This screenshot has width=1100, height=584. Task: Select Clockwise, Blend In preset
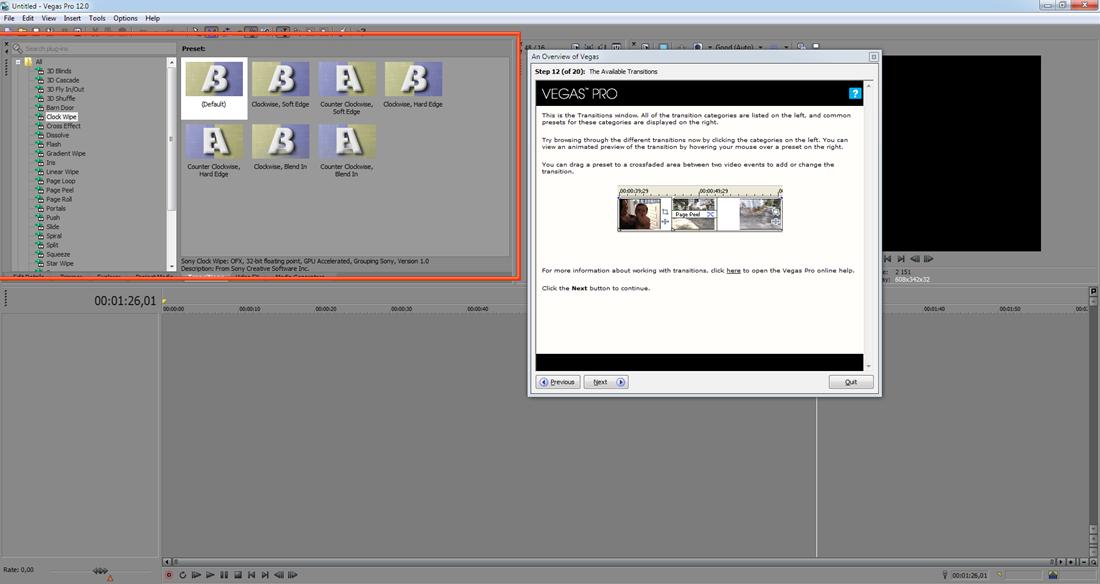[281, 147]
